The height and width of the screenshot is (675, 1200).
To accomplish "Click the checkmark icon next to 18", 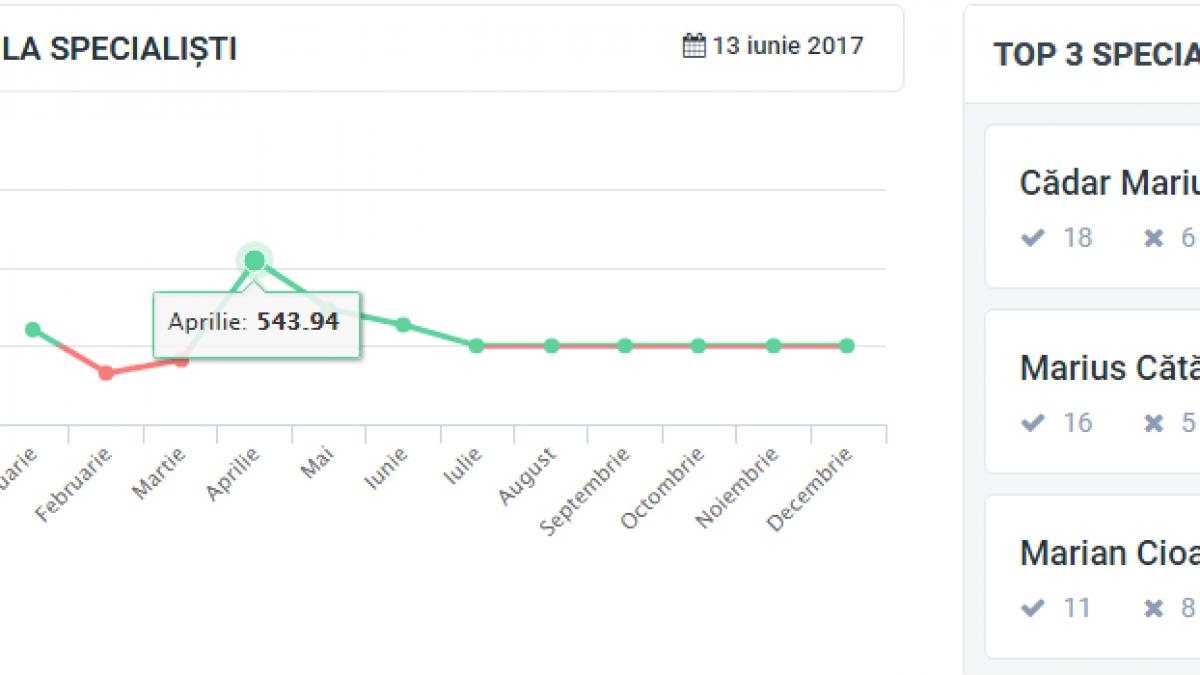I will (1032, 238).
